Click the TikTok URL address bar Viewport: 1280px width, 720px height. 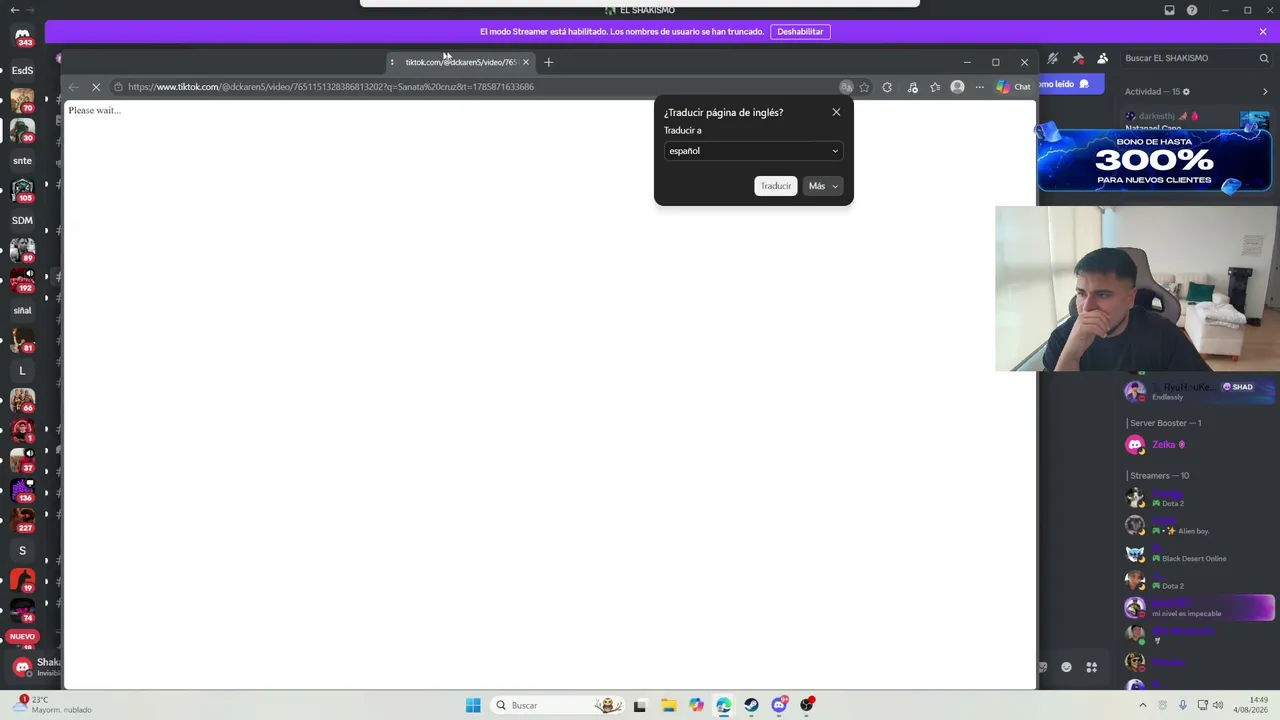pyautogui.click(x=480, y=87)
